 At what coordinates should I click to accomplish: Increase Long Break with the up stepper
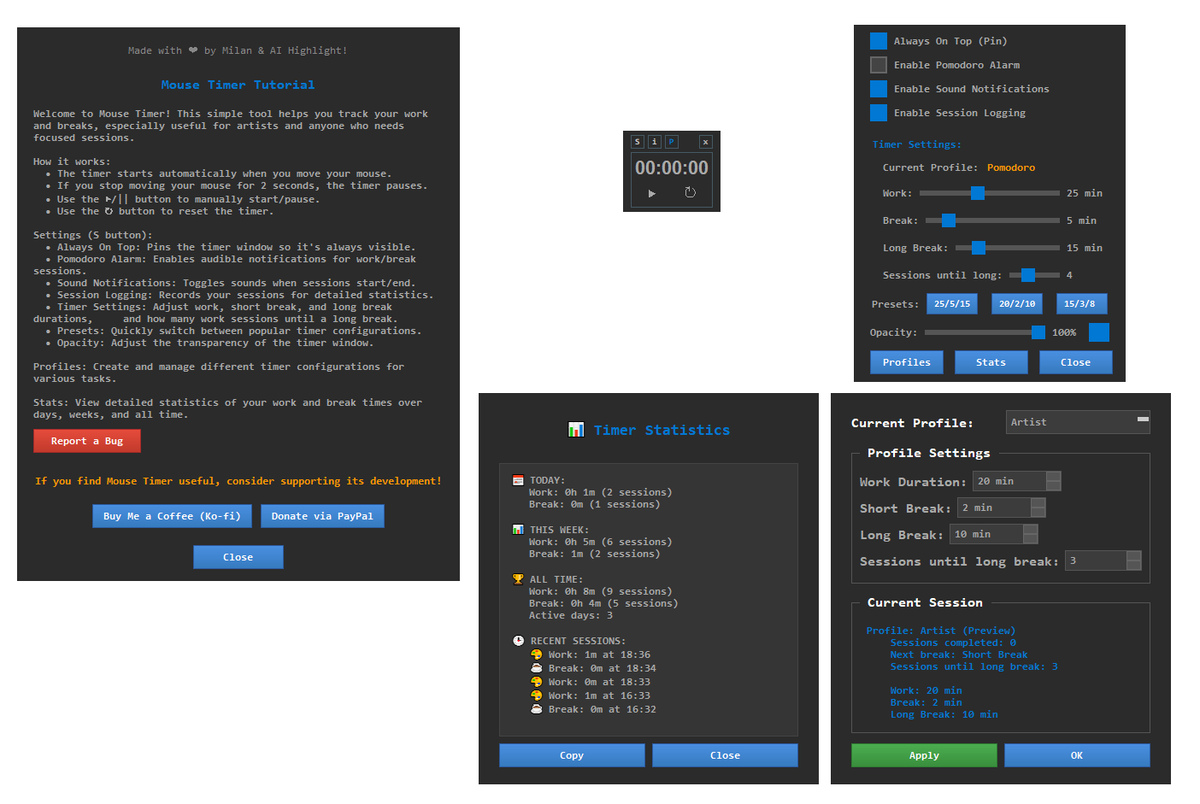point(1030,529)
